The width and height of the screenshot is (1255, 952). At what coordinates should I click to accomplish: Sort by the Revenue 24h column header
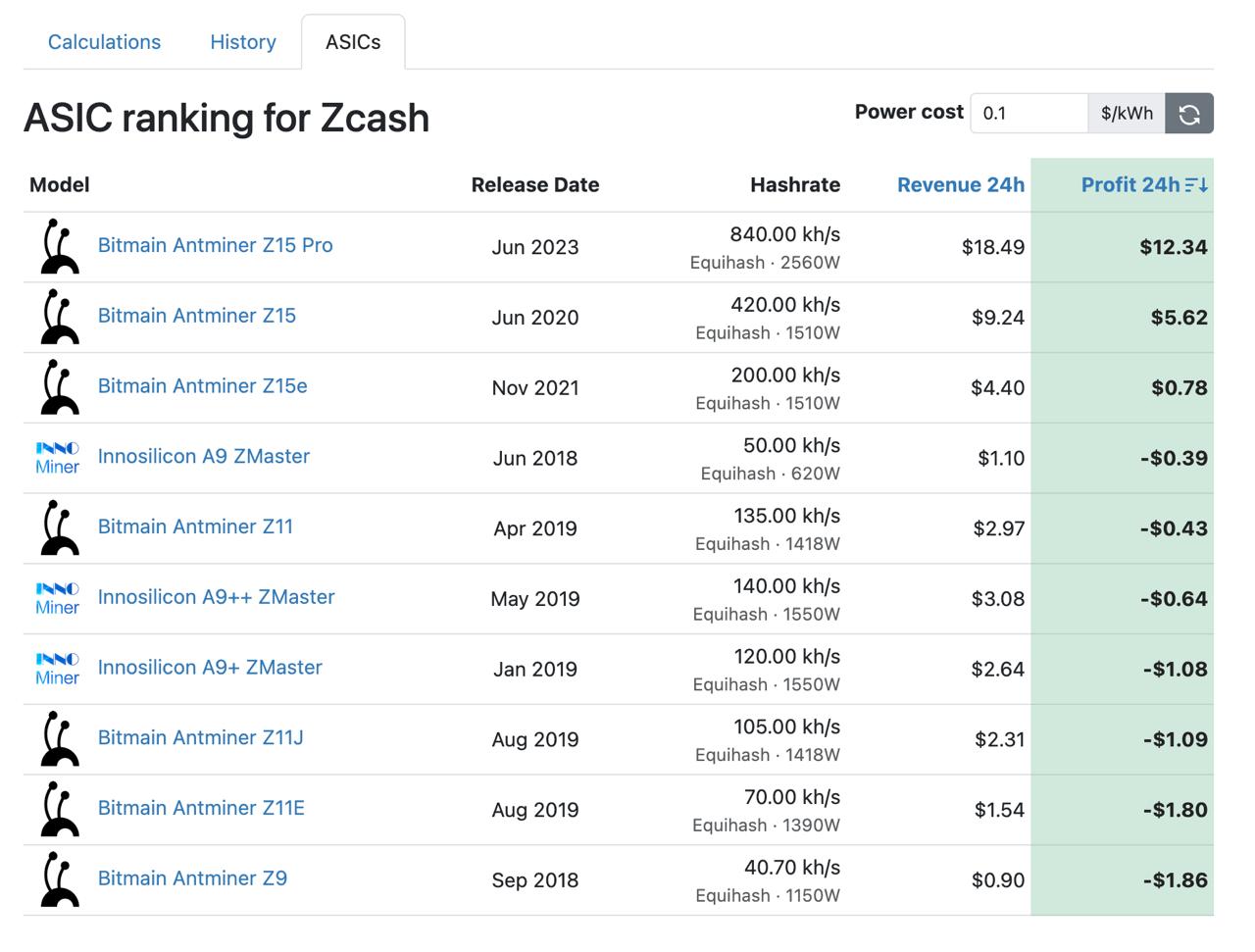click(960, 184)
